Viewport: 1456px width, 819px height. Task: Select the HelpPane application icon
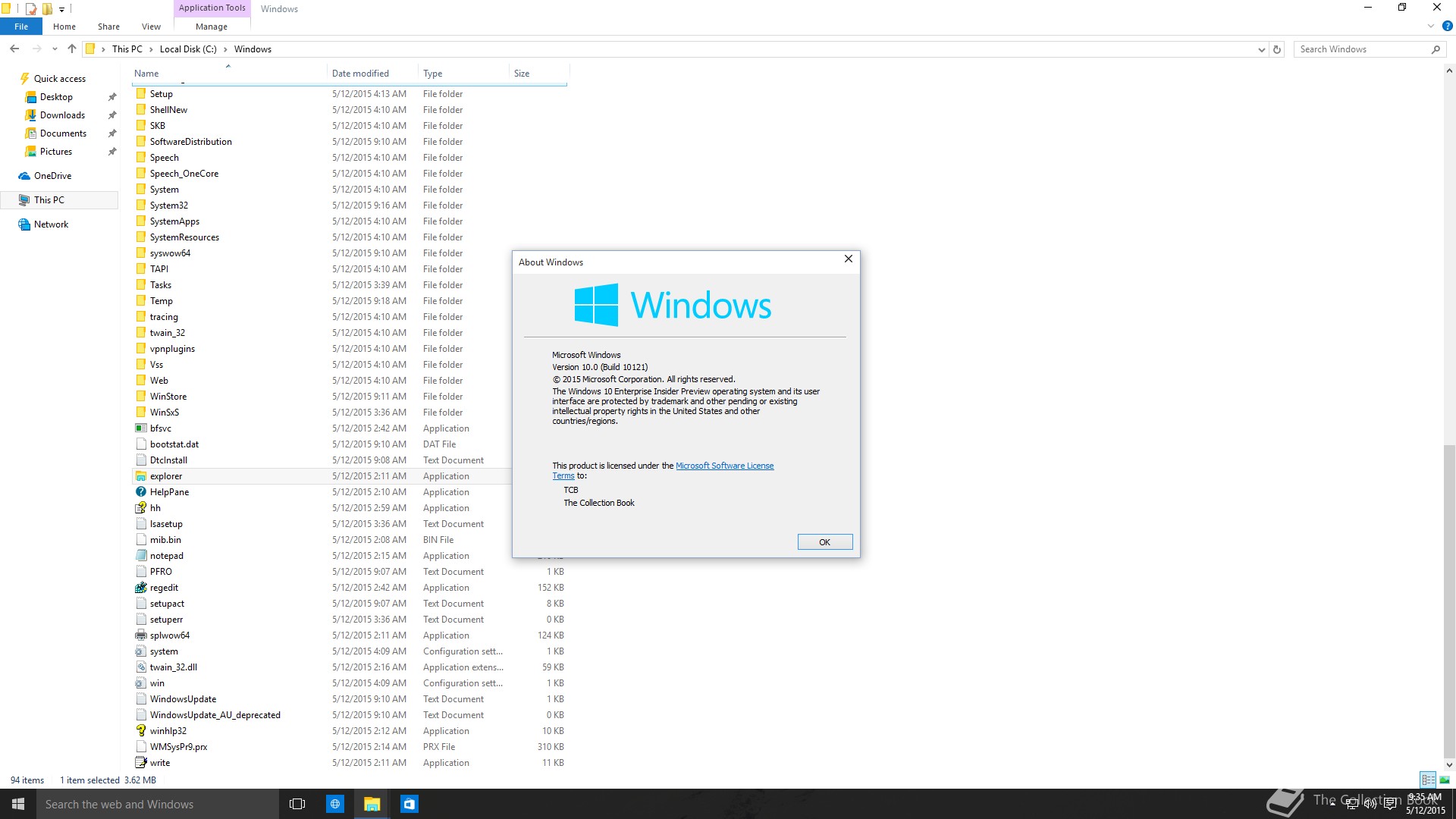141,492
